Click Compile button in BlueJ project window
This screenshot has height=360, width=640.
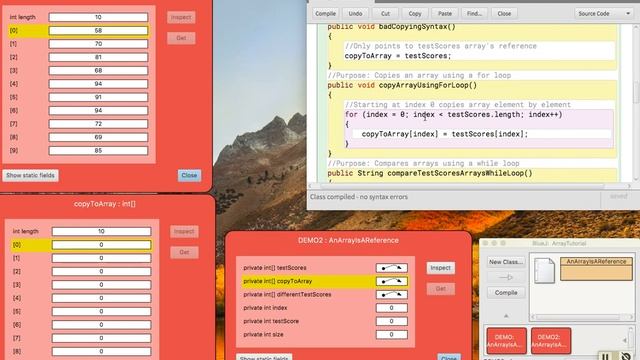coord(506,293)
